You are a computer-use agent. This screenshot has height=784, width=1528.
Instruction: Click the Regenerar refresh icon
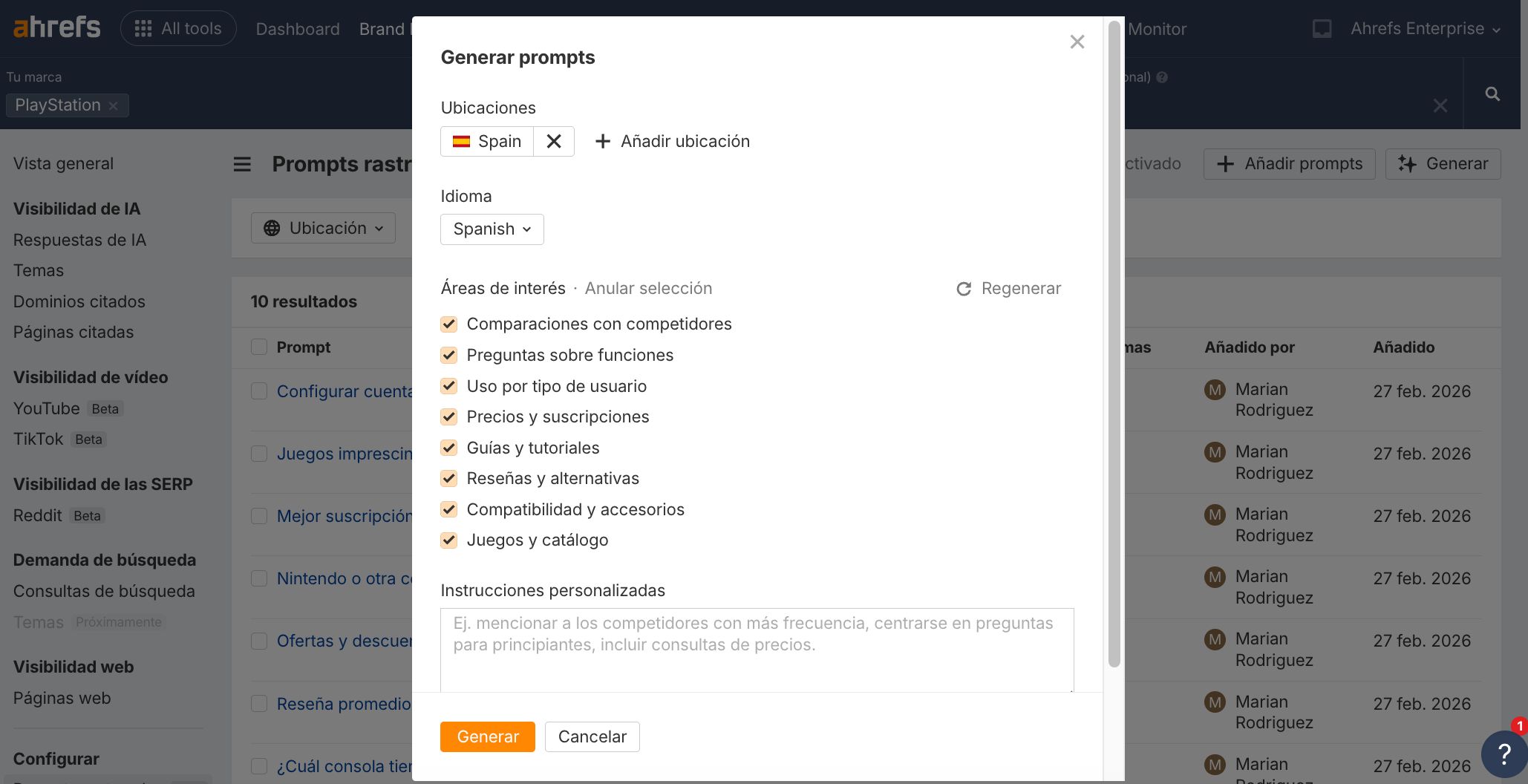click(x=964, y=289)
